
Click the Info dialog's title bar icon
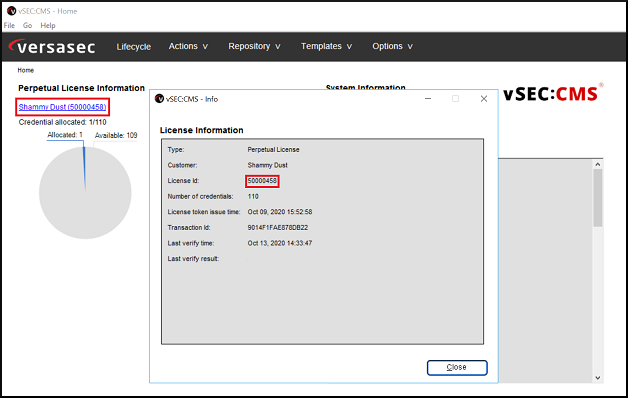[159, 98]
